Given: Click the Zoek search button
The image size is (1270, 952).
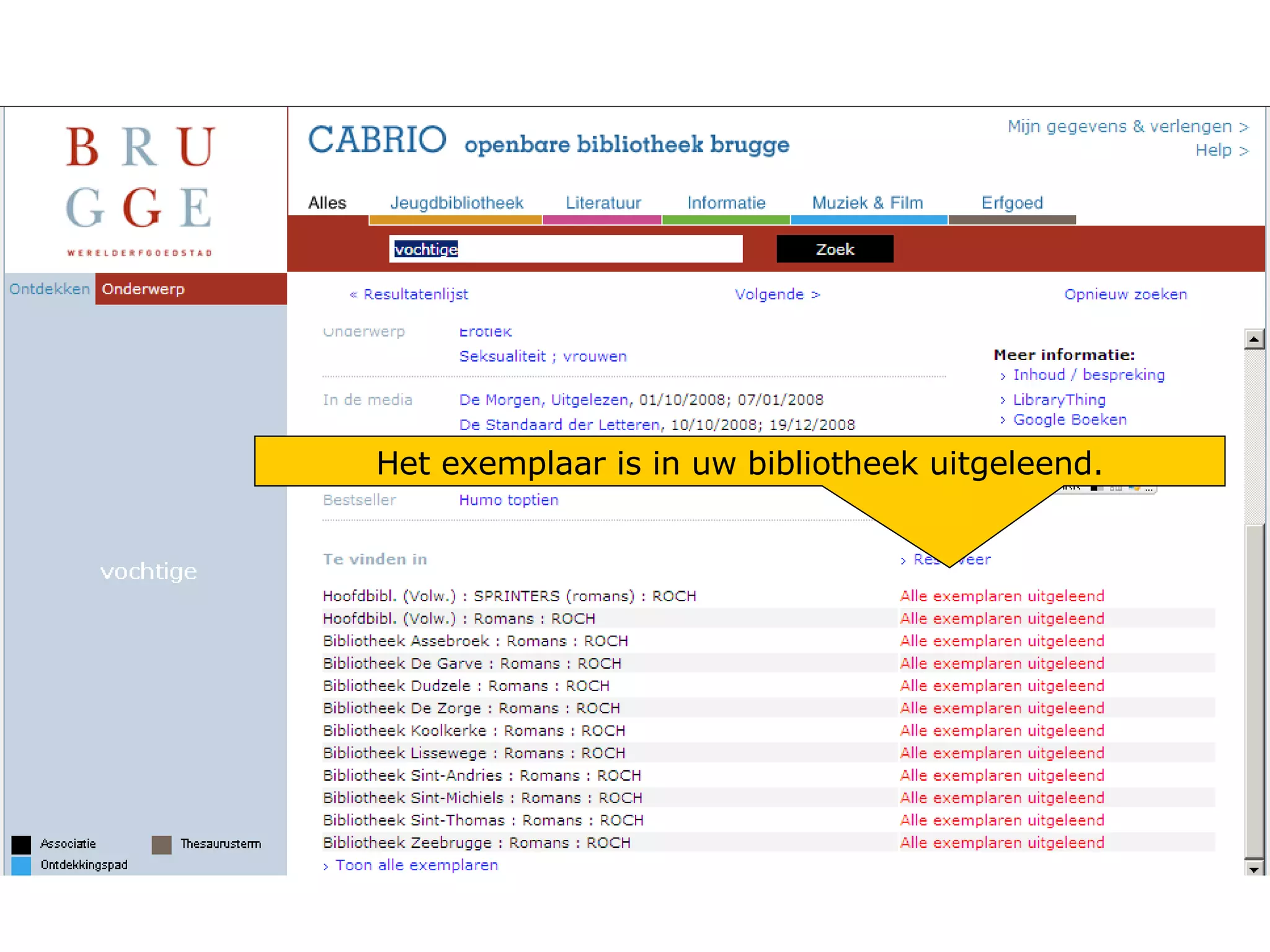Looking at the screenshot, I should tap(835, 249).
